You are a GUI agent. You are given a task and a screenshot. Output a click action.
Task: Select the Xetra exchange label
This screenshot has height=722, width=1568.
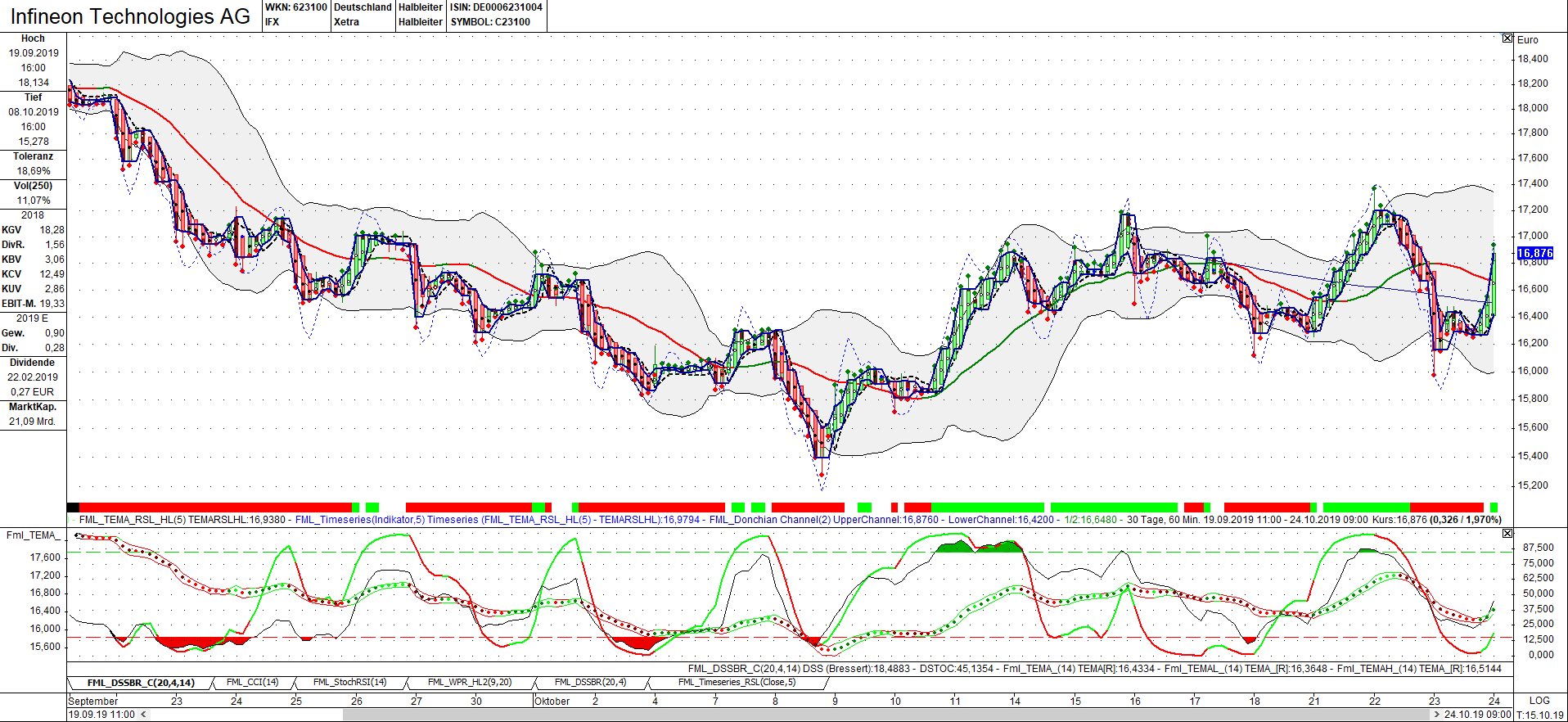(x=346, y=22)
